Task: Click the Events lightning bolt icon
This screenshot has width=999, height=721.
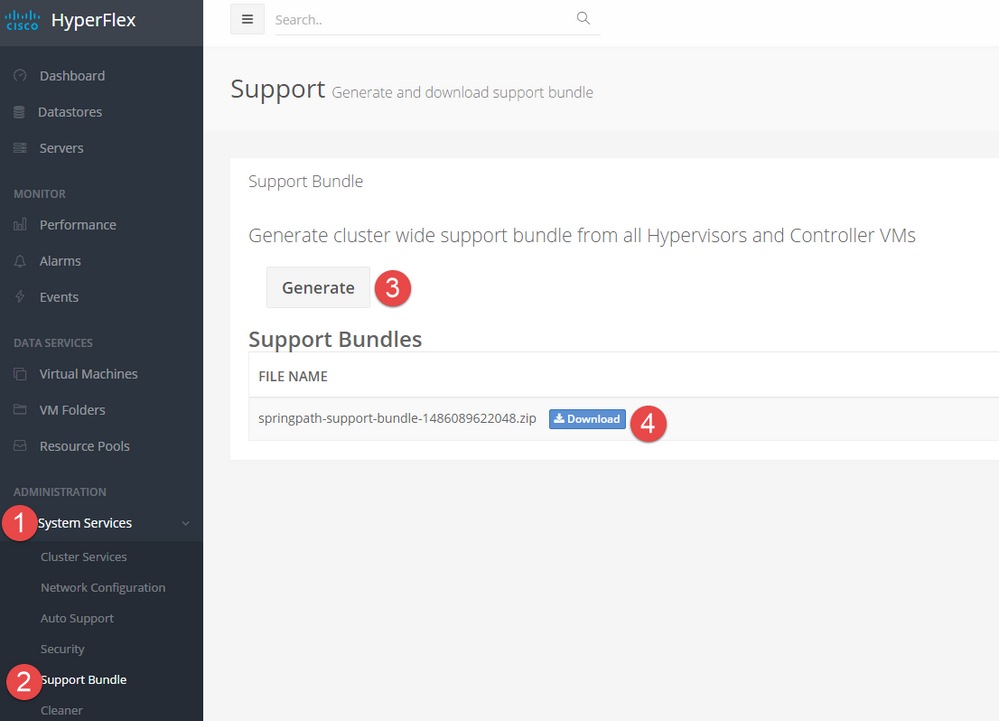Action: click(20, 297)
